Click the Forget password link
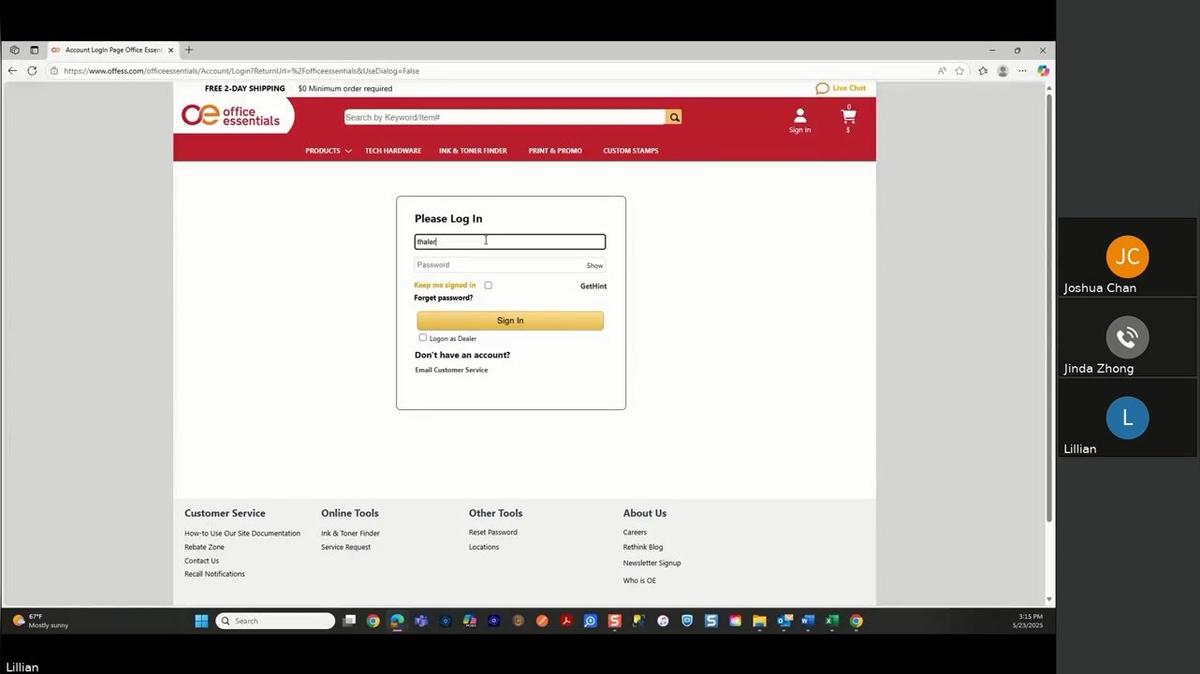The width and height of the screenshot is (1200, 674). coord(443,298)
